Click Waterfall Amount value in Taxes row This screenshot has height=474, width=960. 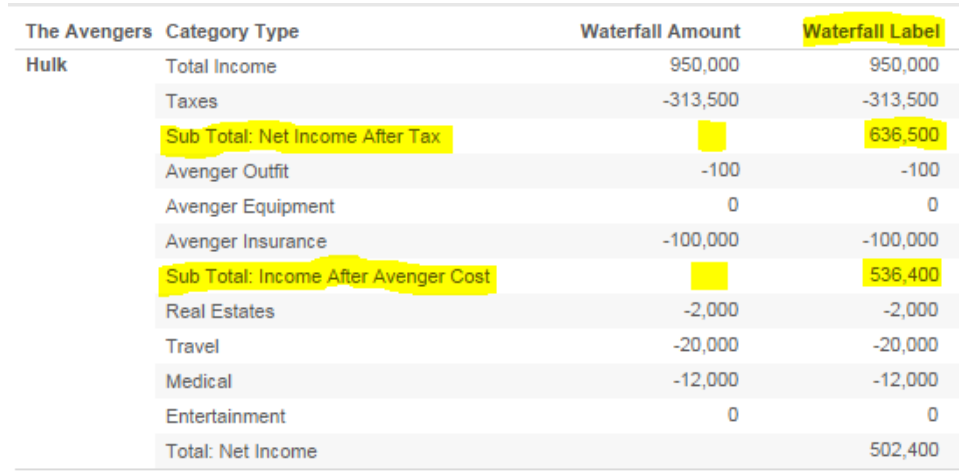700,100
